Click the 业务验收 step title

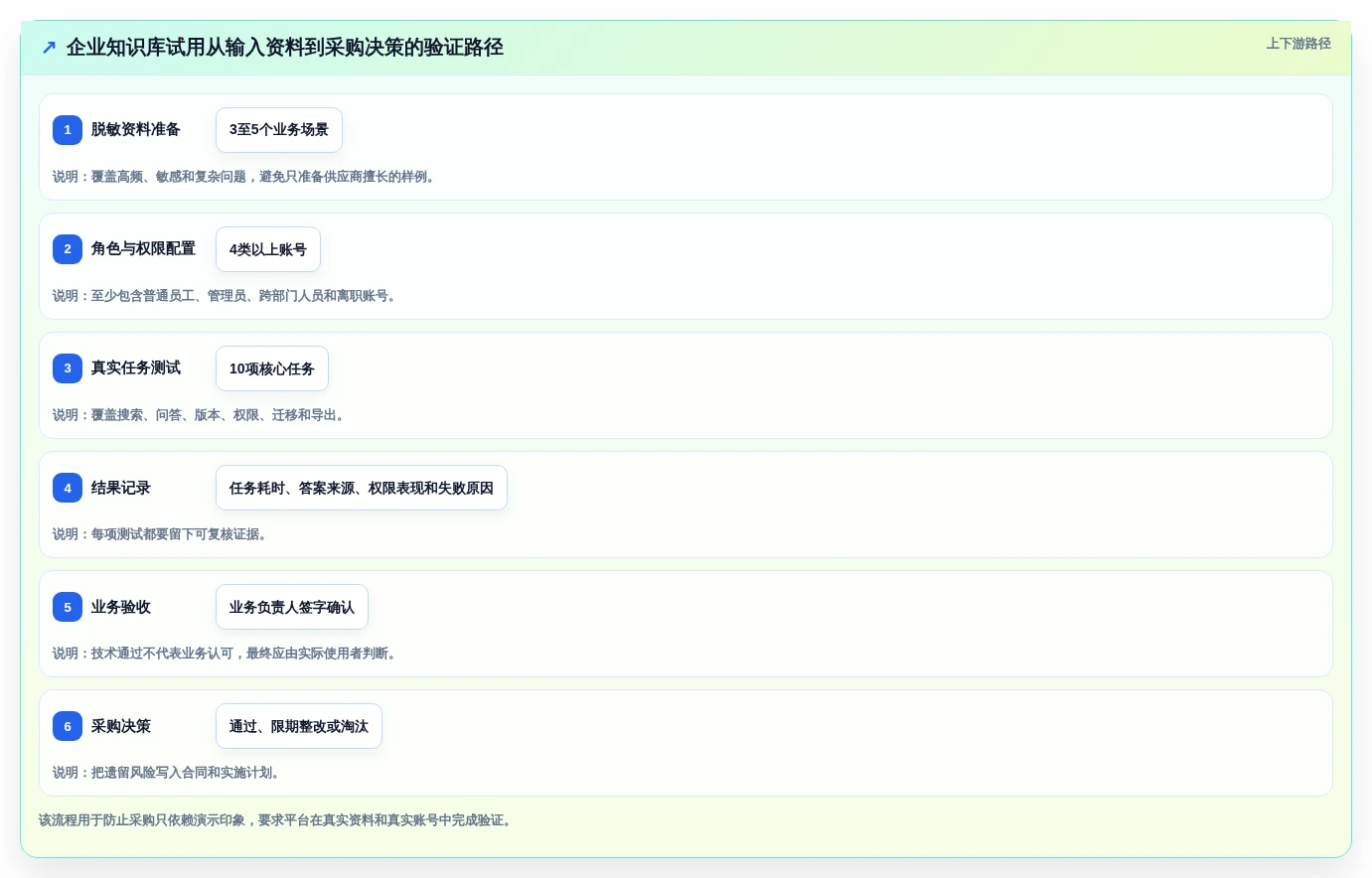coord(121,607)
